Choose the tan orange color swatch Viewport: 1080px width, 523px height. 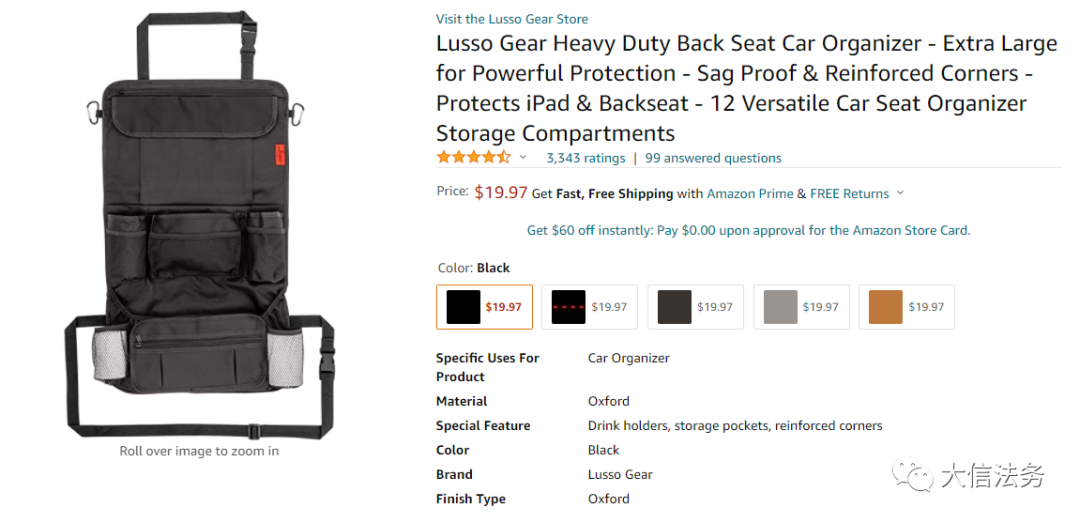click(x=906, y=307)
